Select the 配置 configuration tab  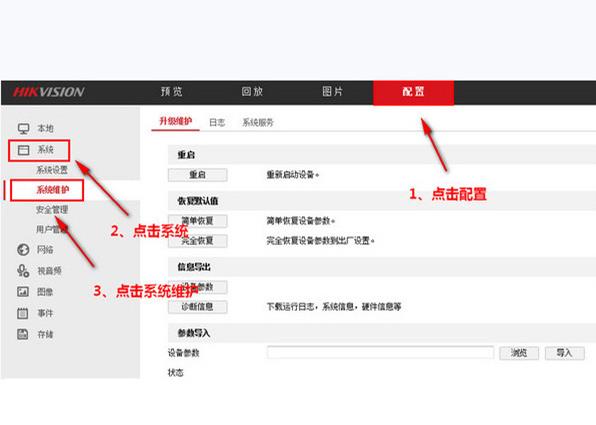click(x=414, y=92)
